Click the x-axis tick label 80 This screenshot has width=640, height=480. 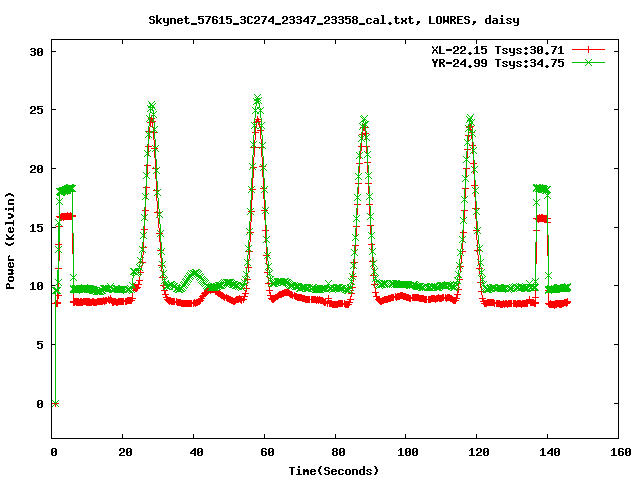coord(338,452)
